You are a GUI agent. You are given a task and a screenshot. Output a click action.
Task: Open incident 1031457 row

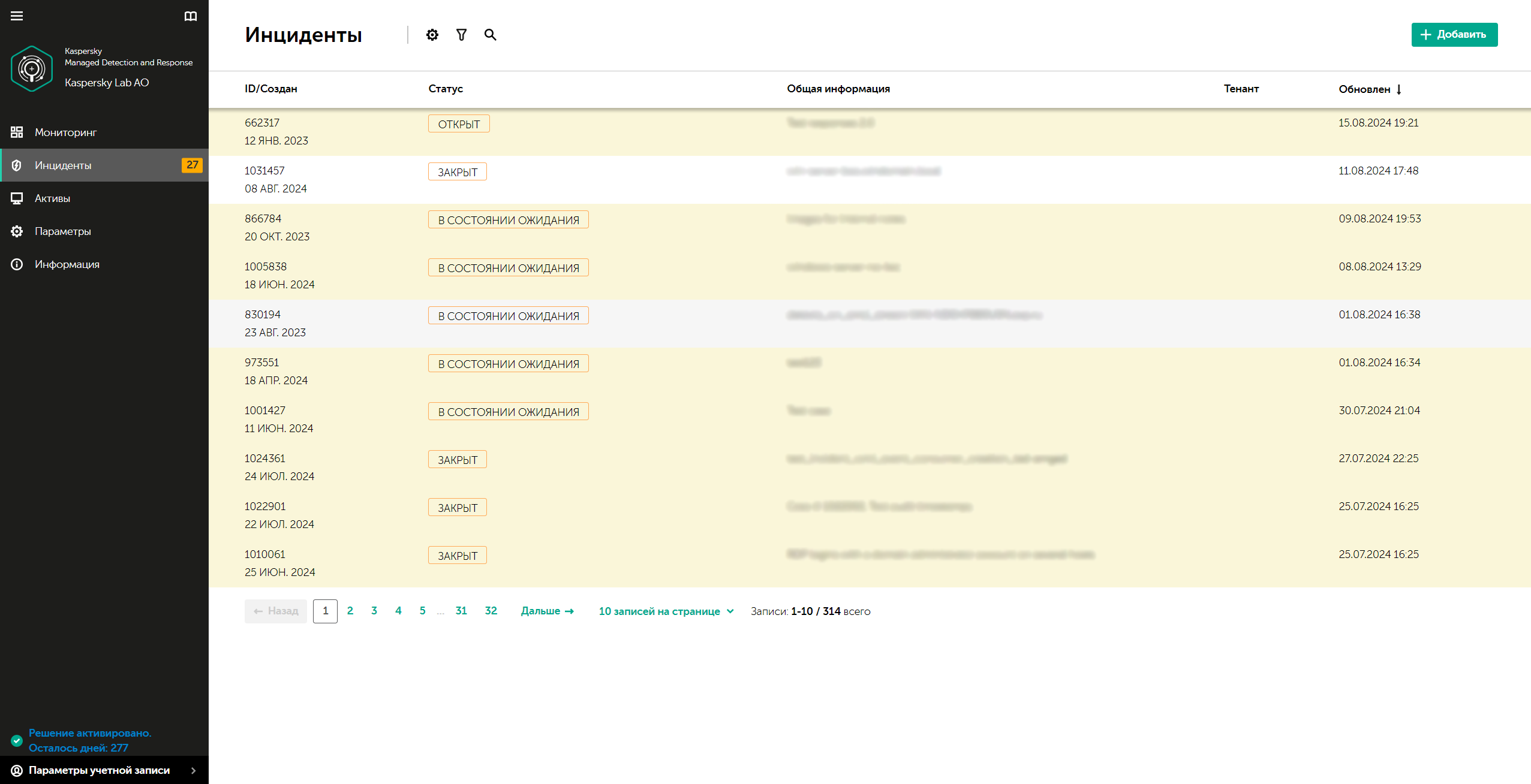pos(264,171)
